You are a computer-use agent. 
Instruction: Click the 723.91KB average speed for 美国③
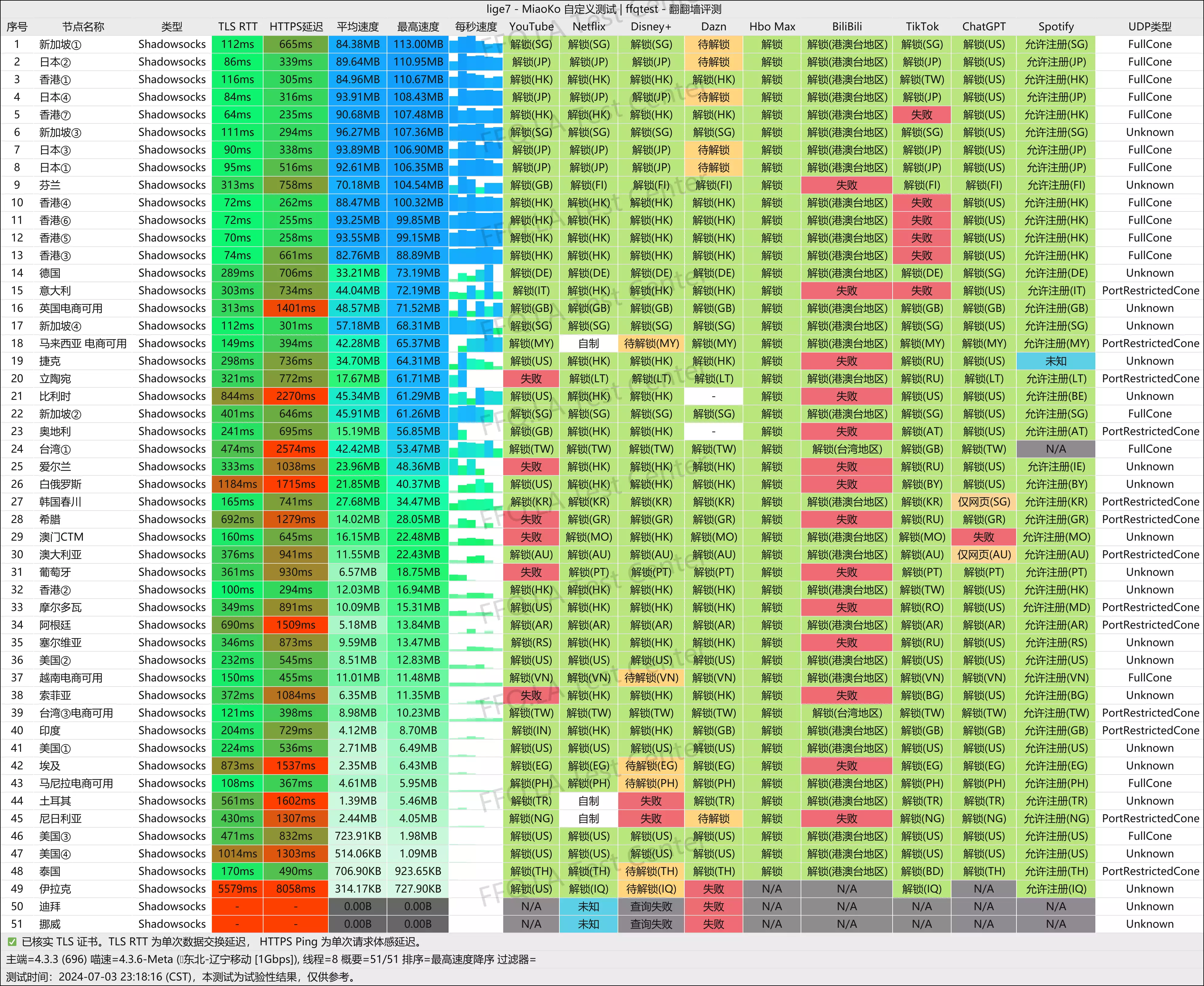coord(358,837)
